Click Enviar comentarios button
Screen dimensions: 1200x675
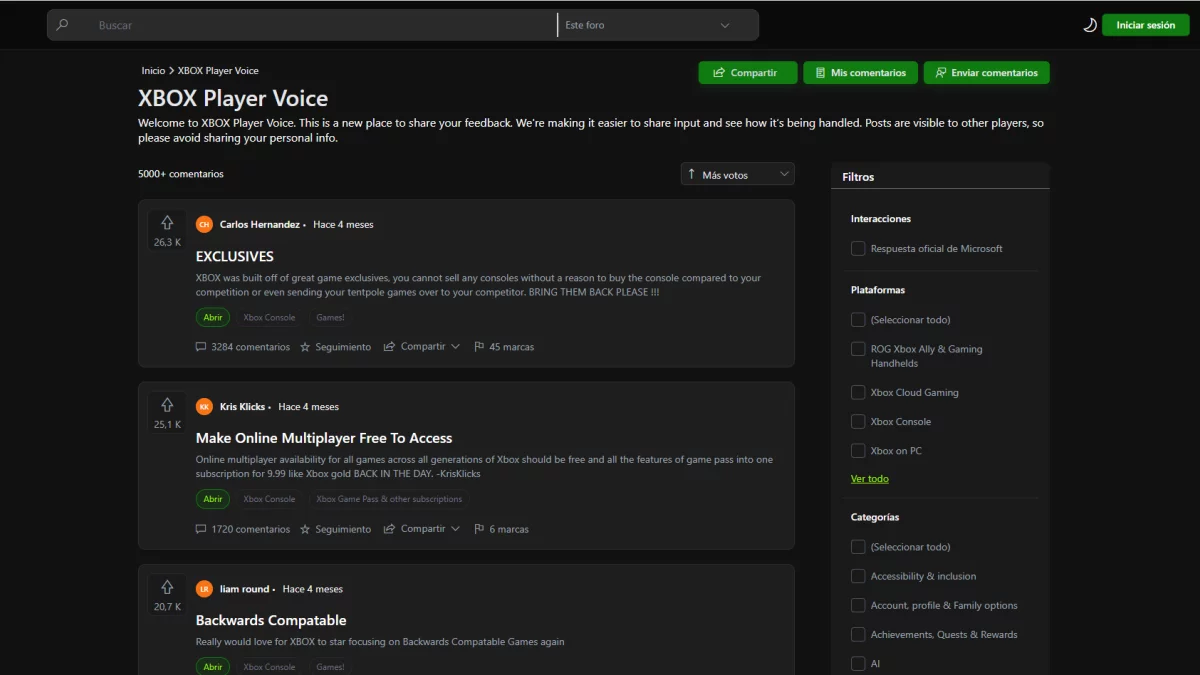(x=987, y=73)
